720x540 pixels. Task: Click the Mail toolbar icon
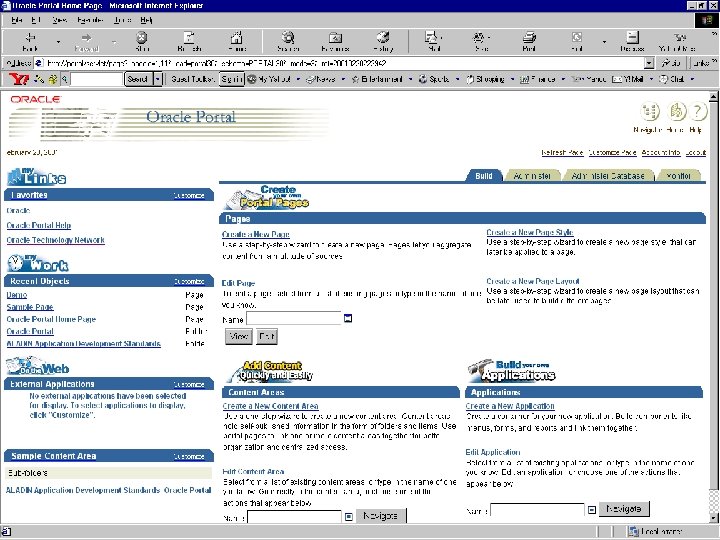[433, 41]
